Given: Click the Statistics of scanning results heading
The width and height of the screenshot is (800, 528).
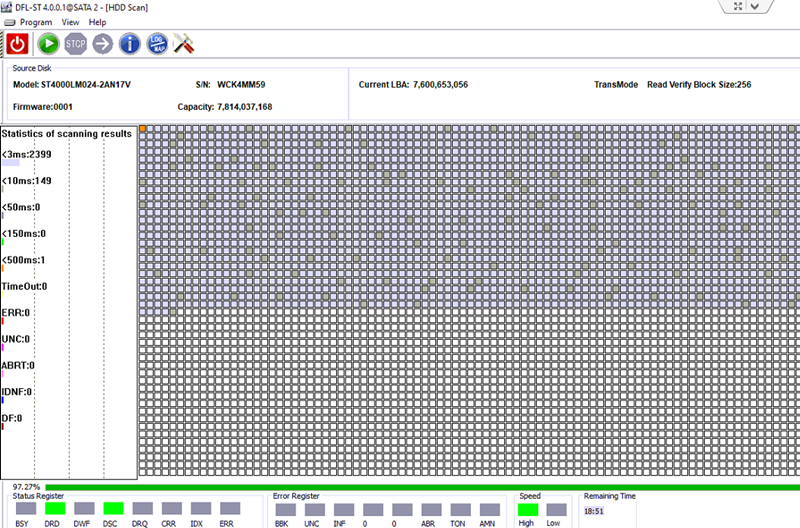Looking at the screenshot, I should (x=67, y=134).
